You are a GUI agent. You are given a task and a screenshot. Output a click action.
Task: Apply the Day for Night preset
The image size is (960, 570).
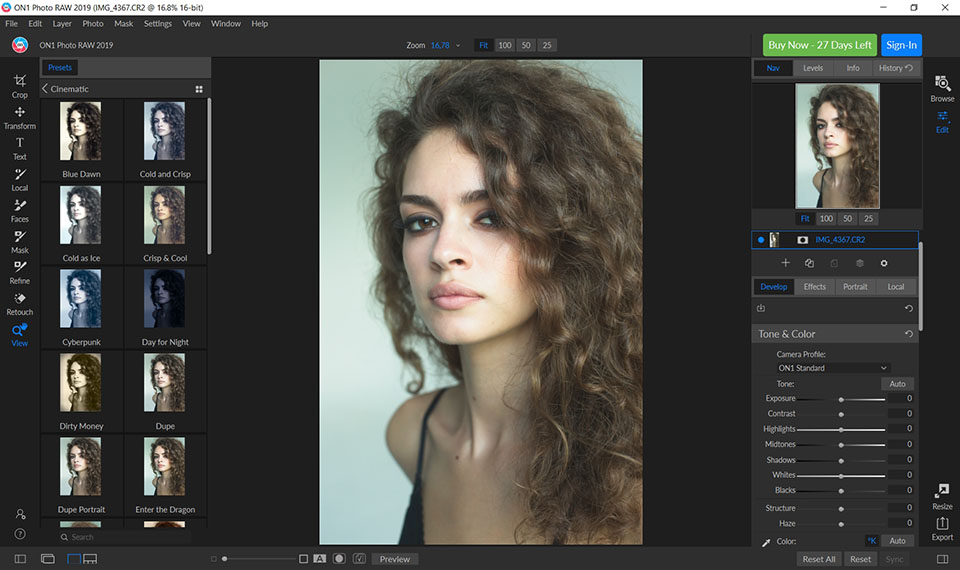coord(165,299)
